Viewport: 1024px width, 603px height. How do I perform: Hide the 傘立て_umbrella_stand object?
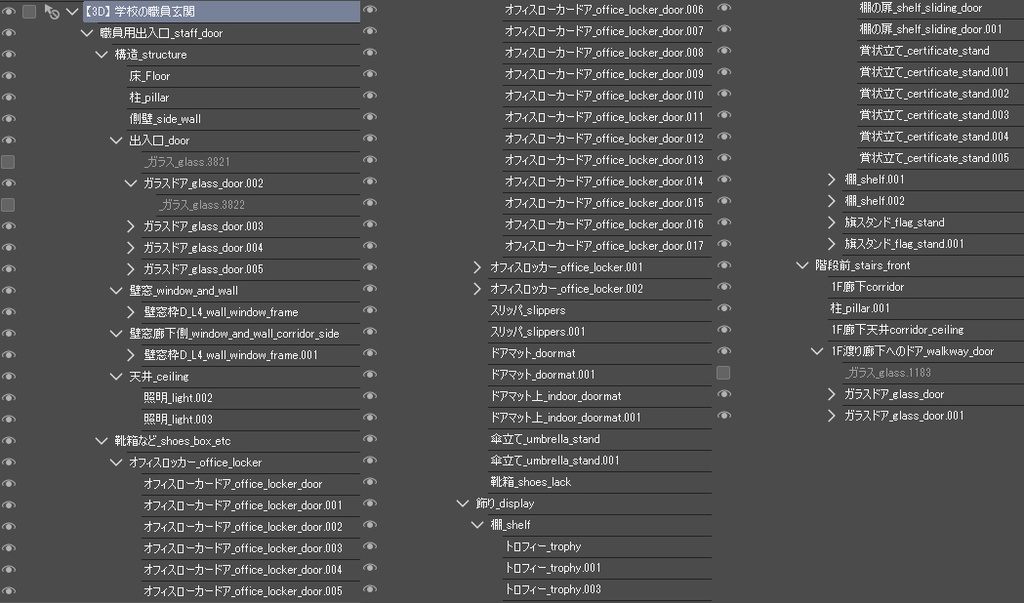[x=370, y=439]
